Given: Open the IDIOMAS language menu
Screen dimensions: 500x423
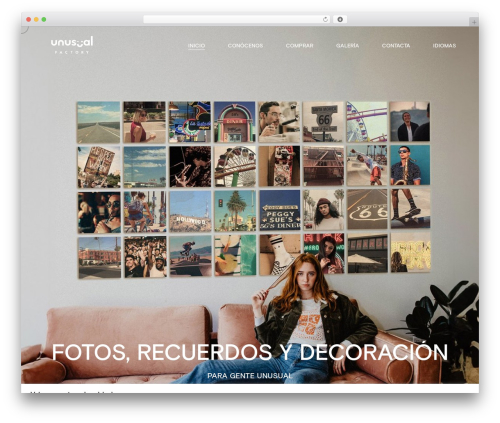Looking at the screenshot, I should point(444,46).
